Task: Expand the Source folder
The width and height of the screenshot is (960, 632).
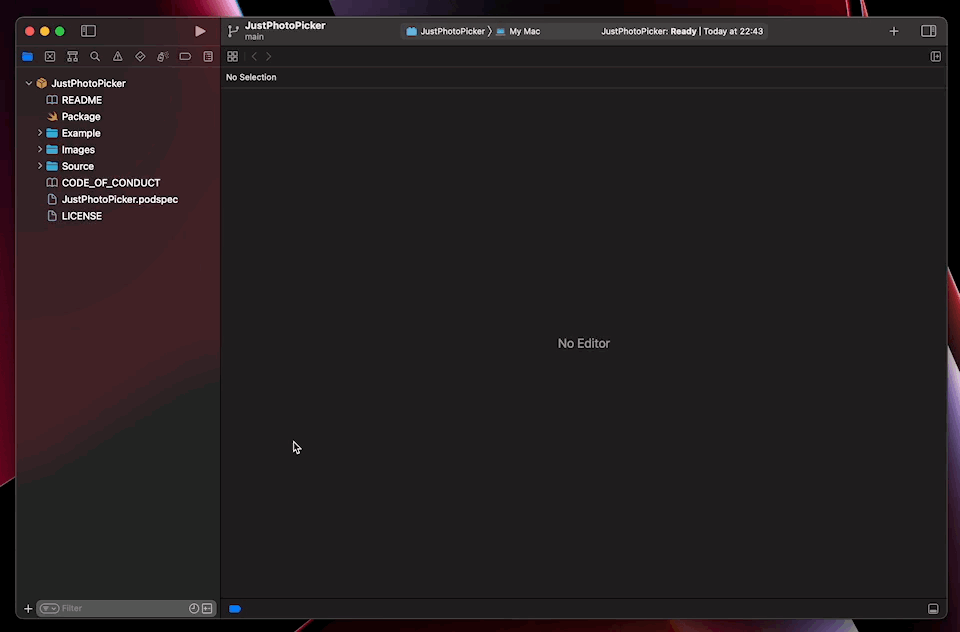Action: [x=40, y=165]
